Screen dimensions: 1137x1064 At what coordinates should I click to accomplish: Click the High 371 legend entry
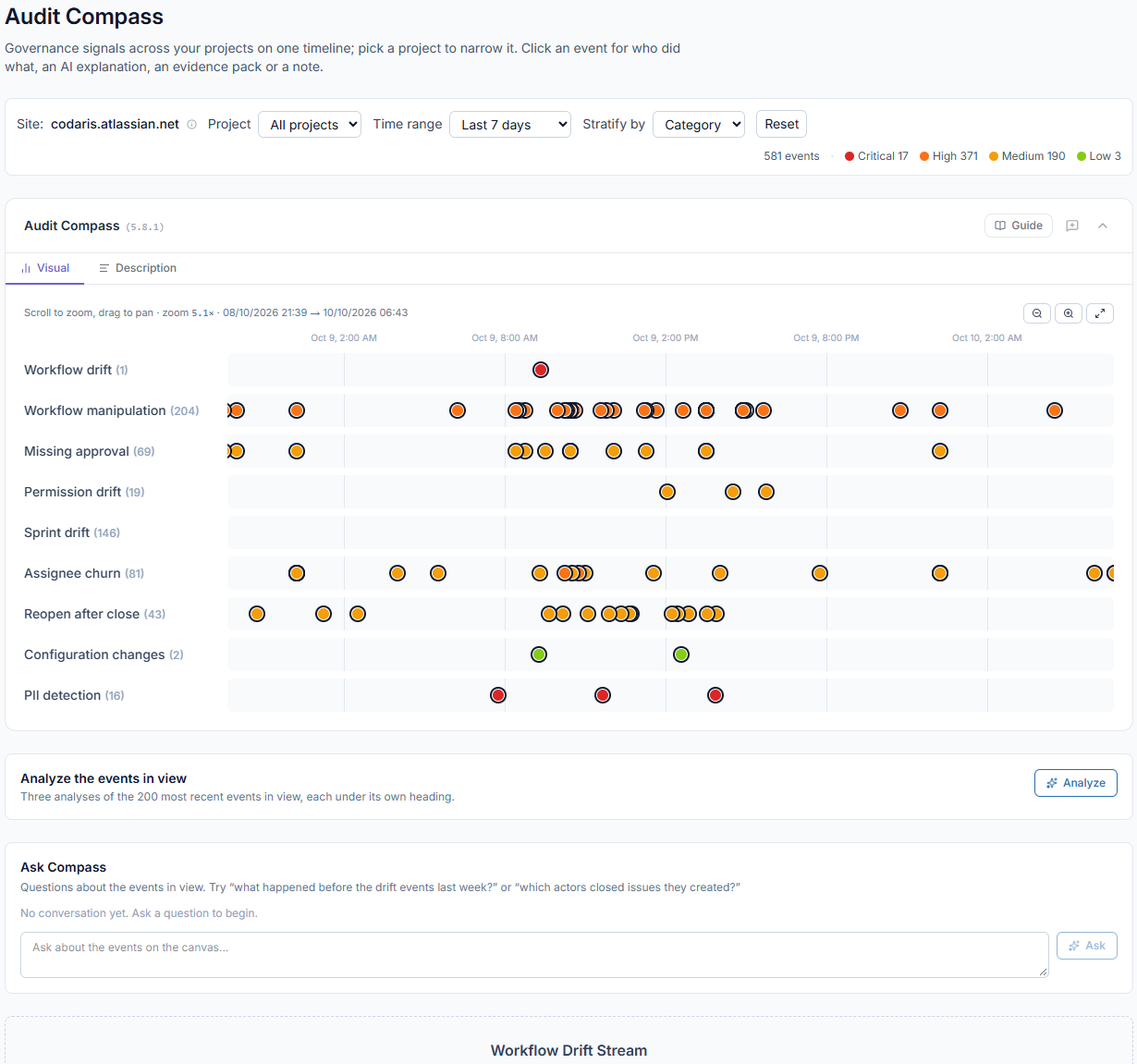pyautogui.click(x=948, y=156)
